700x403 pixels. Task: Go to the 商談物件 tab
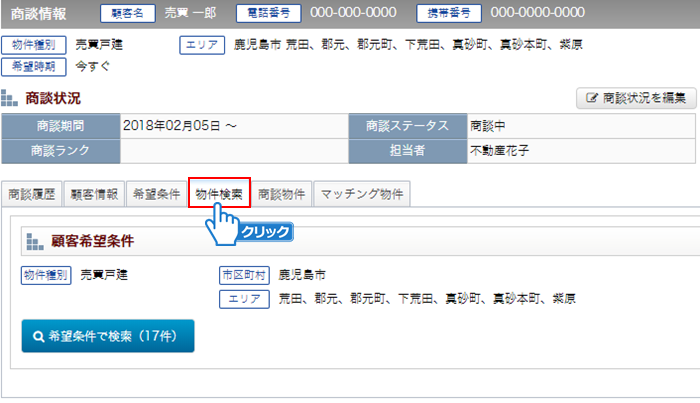pyautogui.click(x=281, y=194)
